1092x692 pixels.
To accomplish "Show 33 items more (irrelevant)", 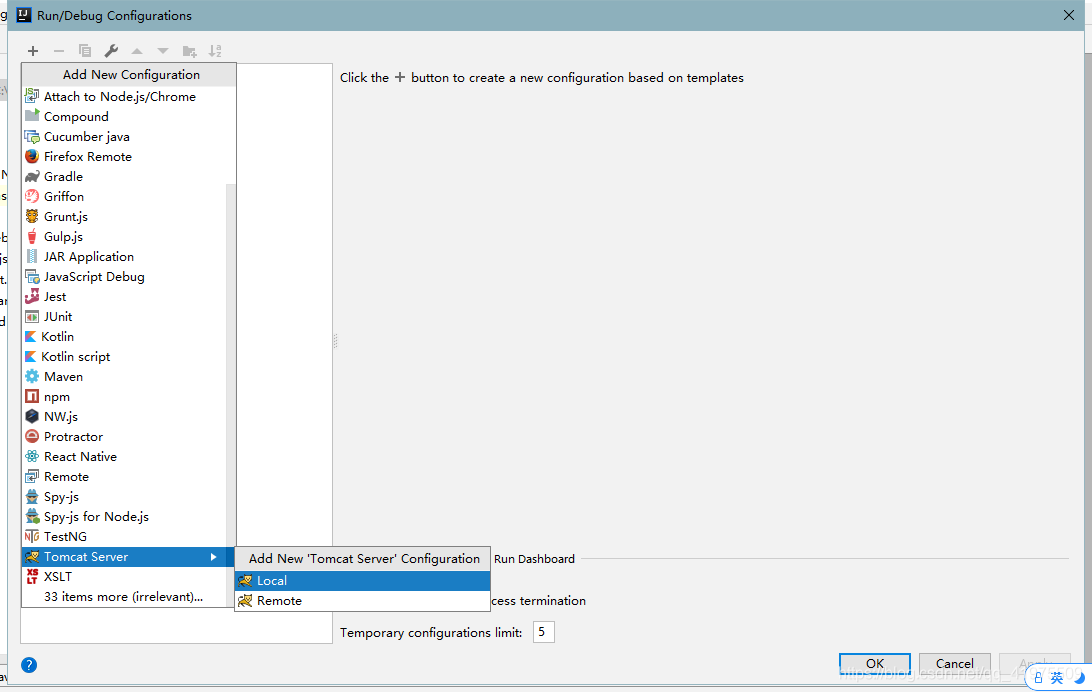I will click(x=124, y=597).
